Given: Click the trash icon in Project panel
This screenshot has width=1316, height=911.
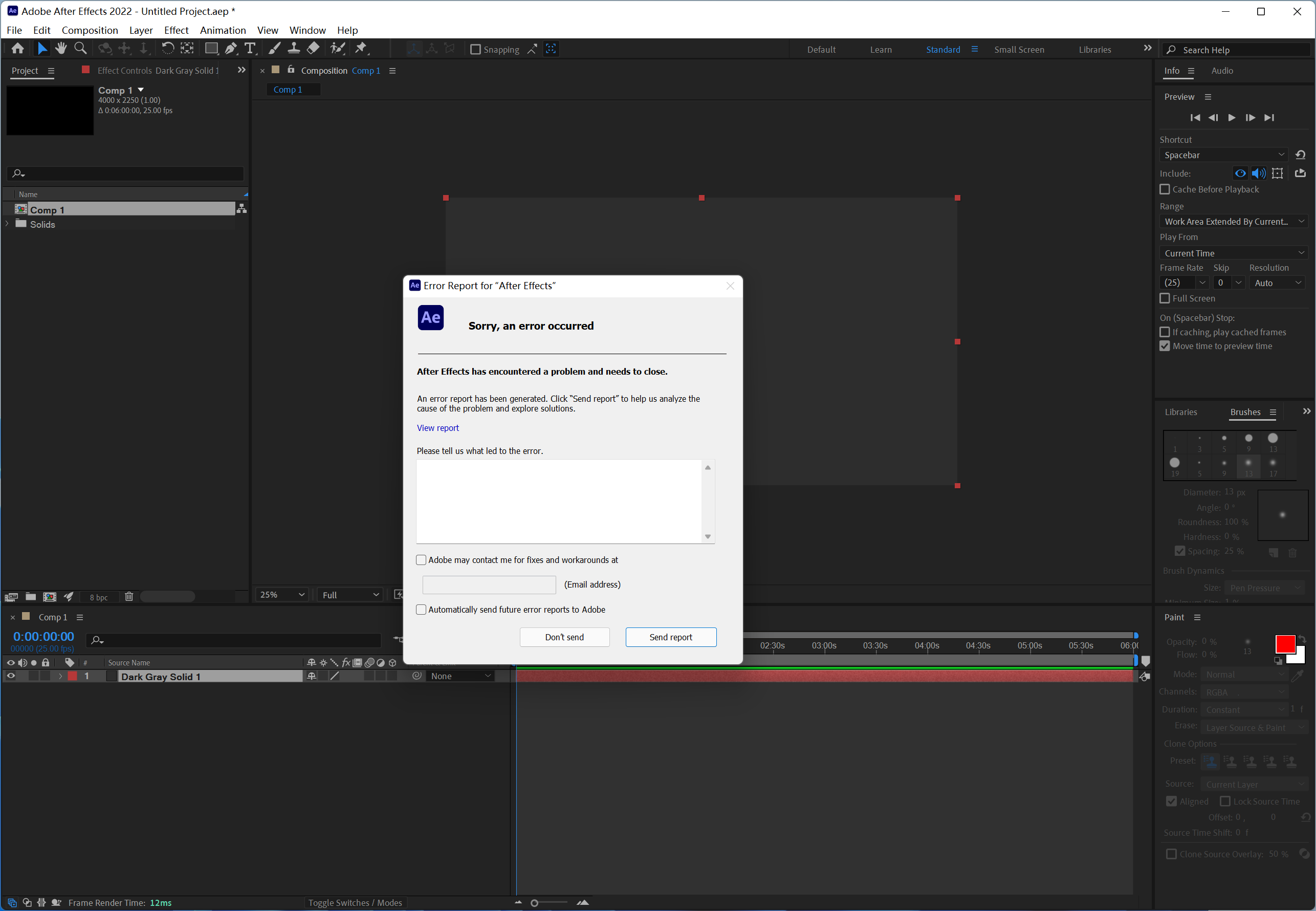Looking at the screenshot, I should pyautogui.click(x=129, y=596).
